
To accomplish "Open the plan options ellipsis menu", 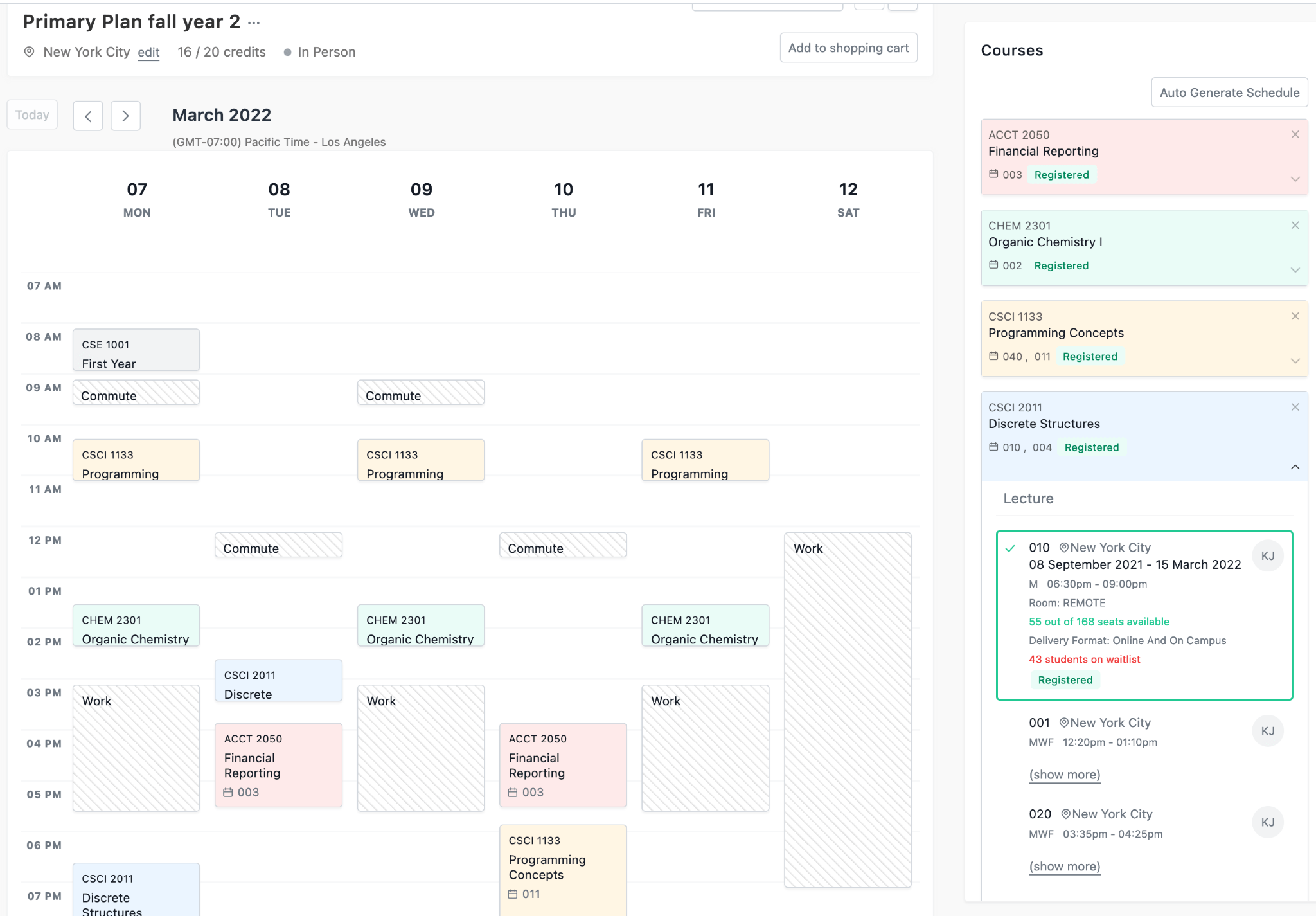I will point(254,23).
